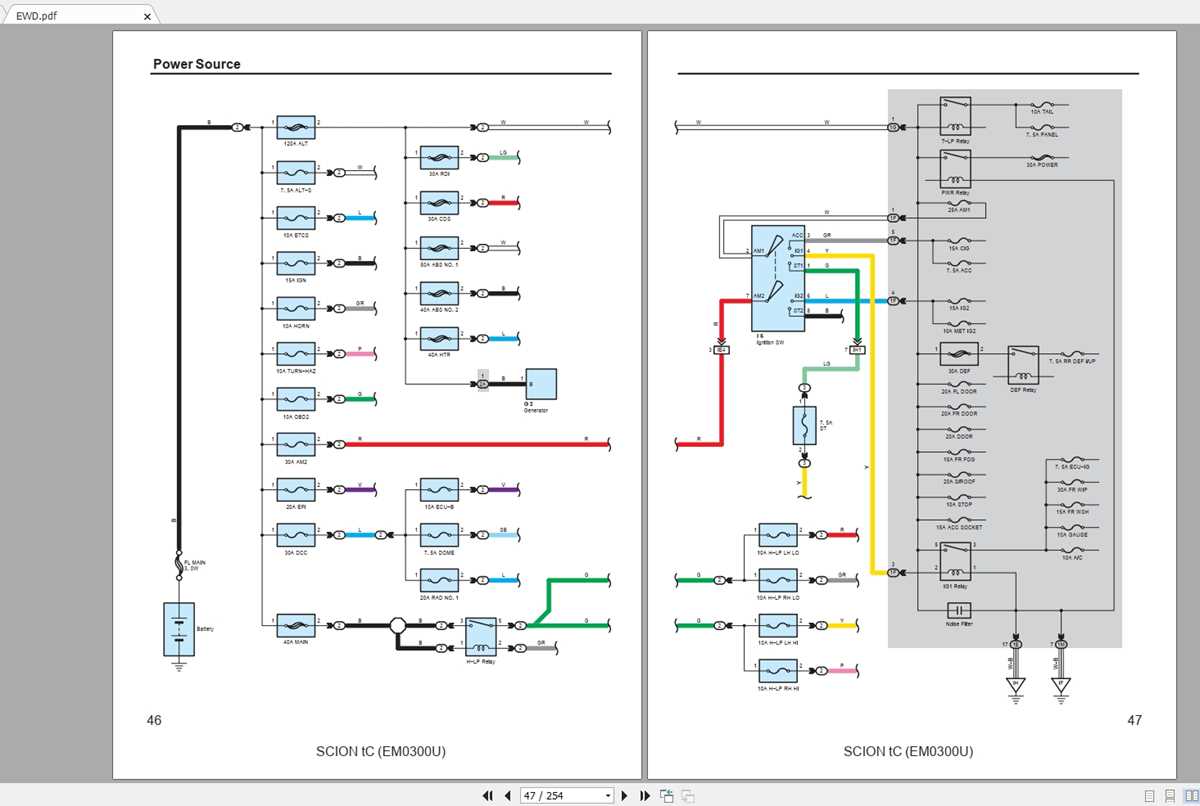1200x806 pixels.
Task: Click the T-LP Relay symbol
Action: (x=956, y=116)
